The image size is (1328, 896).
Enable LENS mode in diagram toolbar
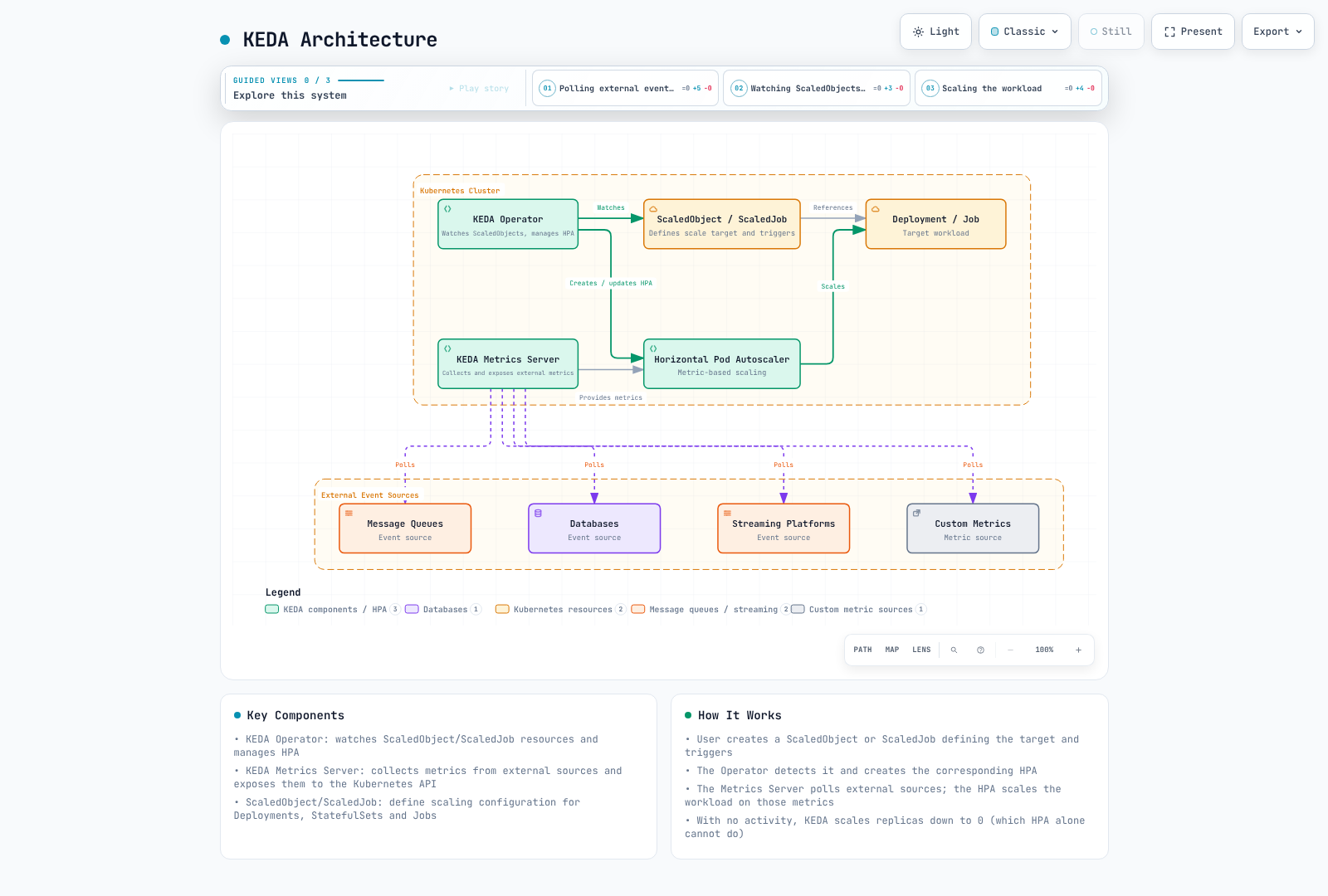coord(921,650)
